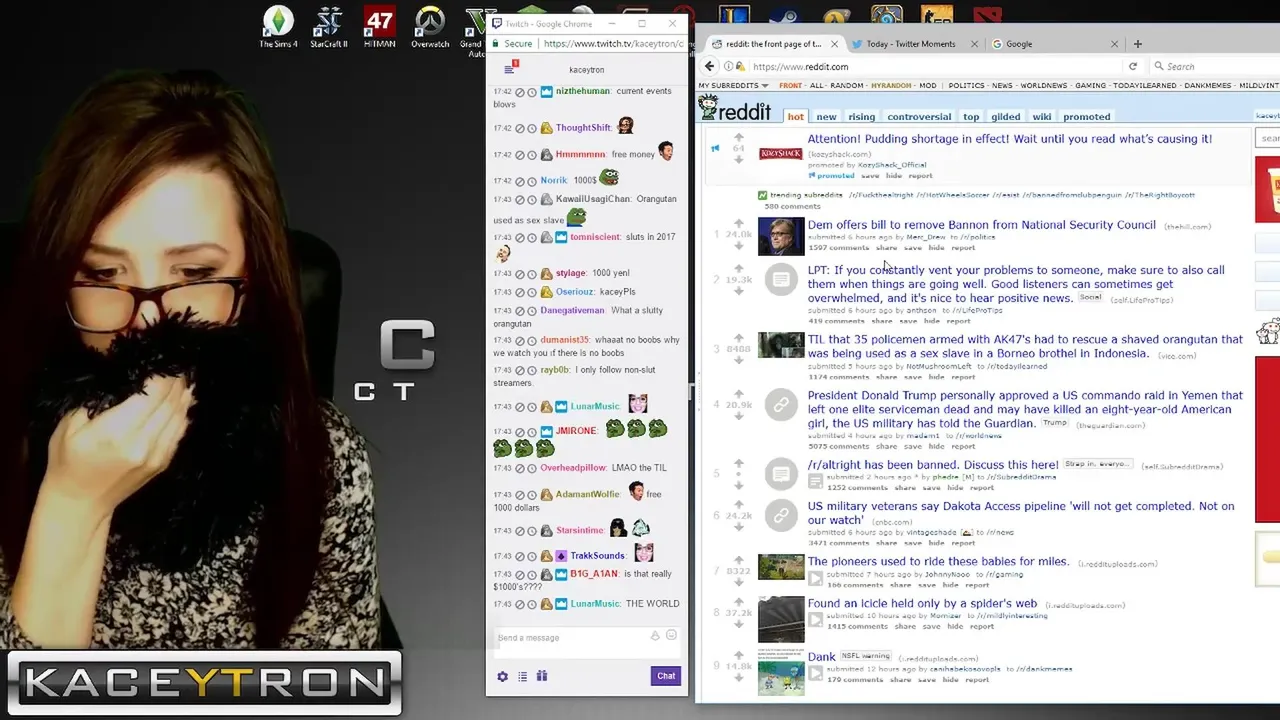
Task: Open the RANDOM link in subreddit bar
Action: [846, 86]
